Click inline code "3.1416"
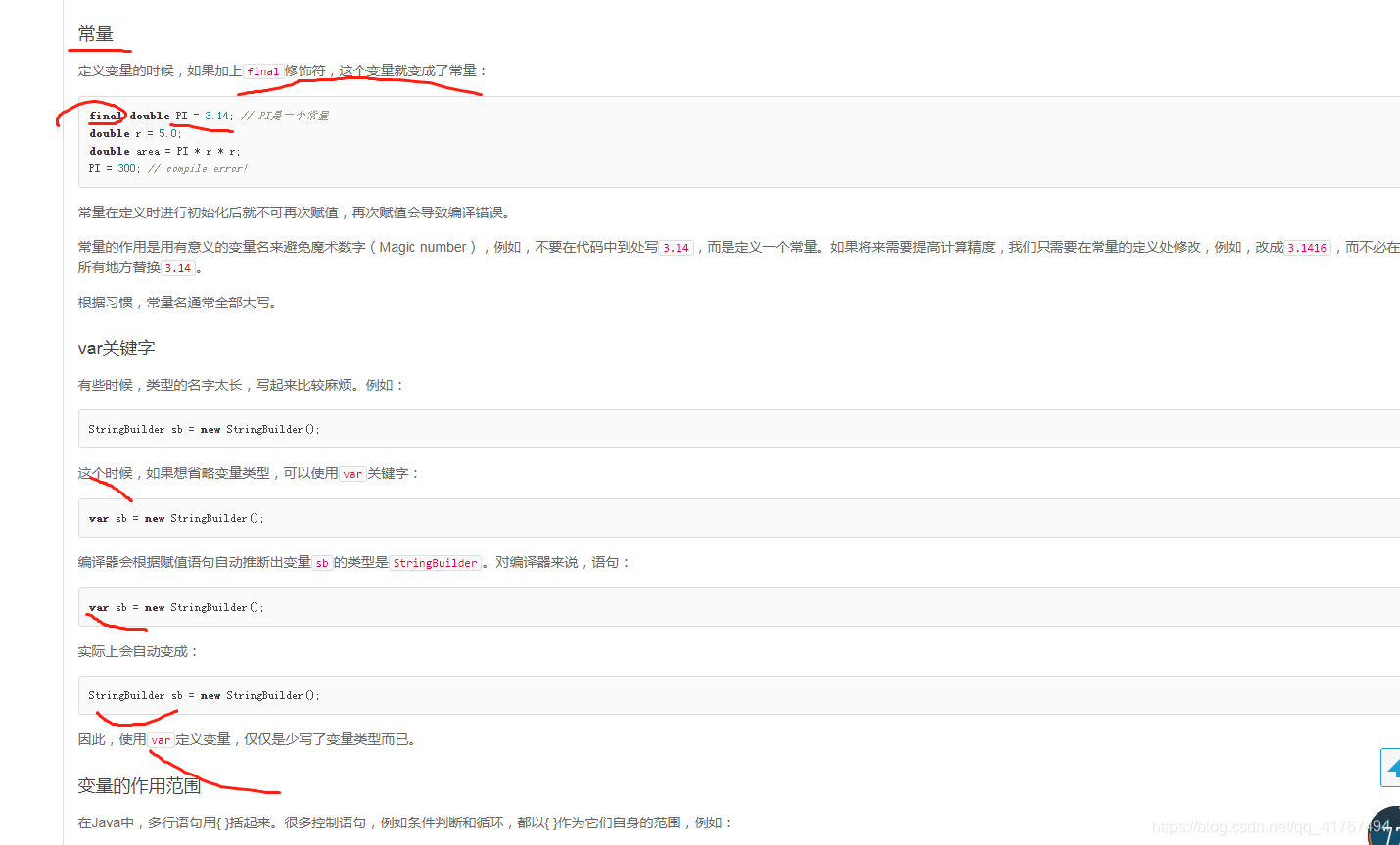 1307,248
